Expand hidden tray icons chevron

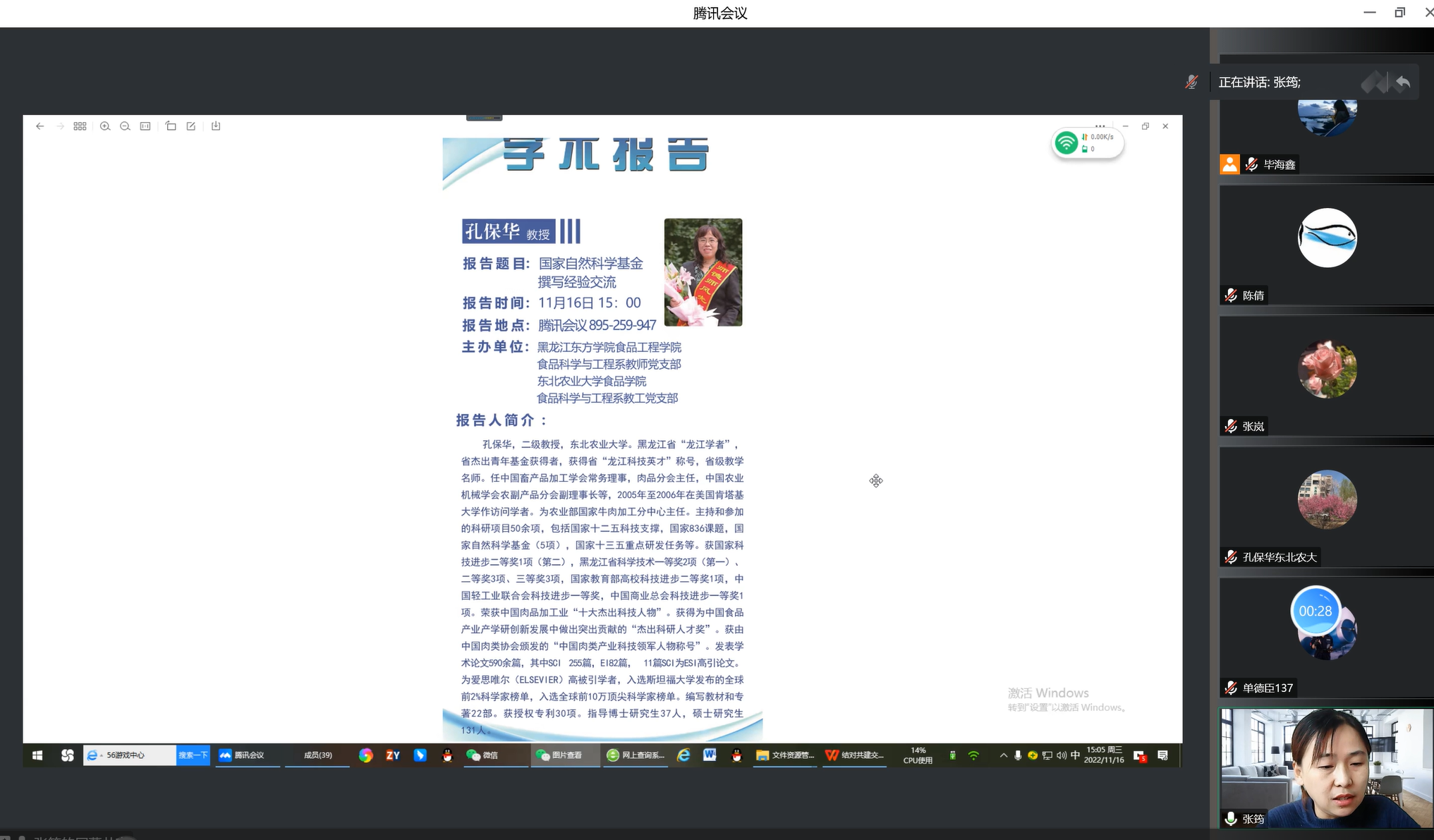1003,755
